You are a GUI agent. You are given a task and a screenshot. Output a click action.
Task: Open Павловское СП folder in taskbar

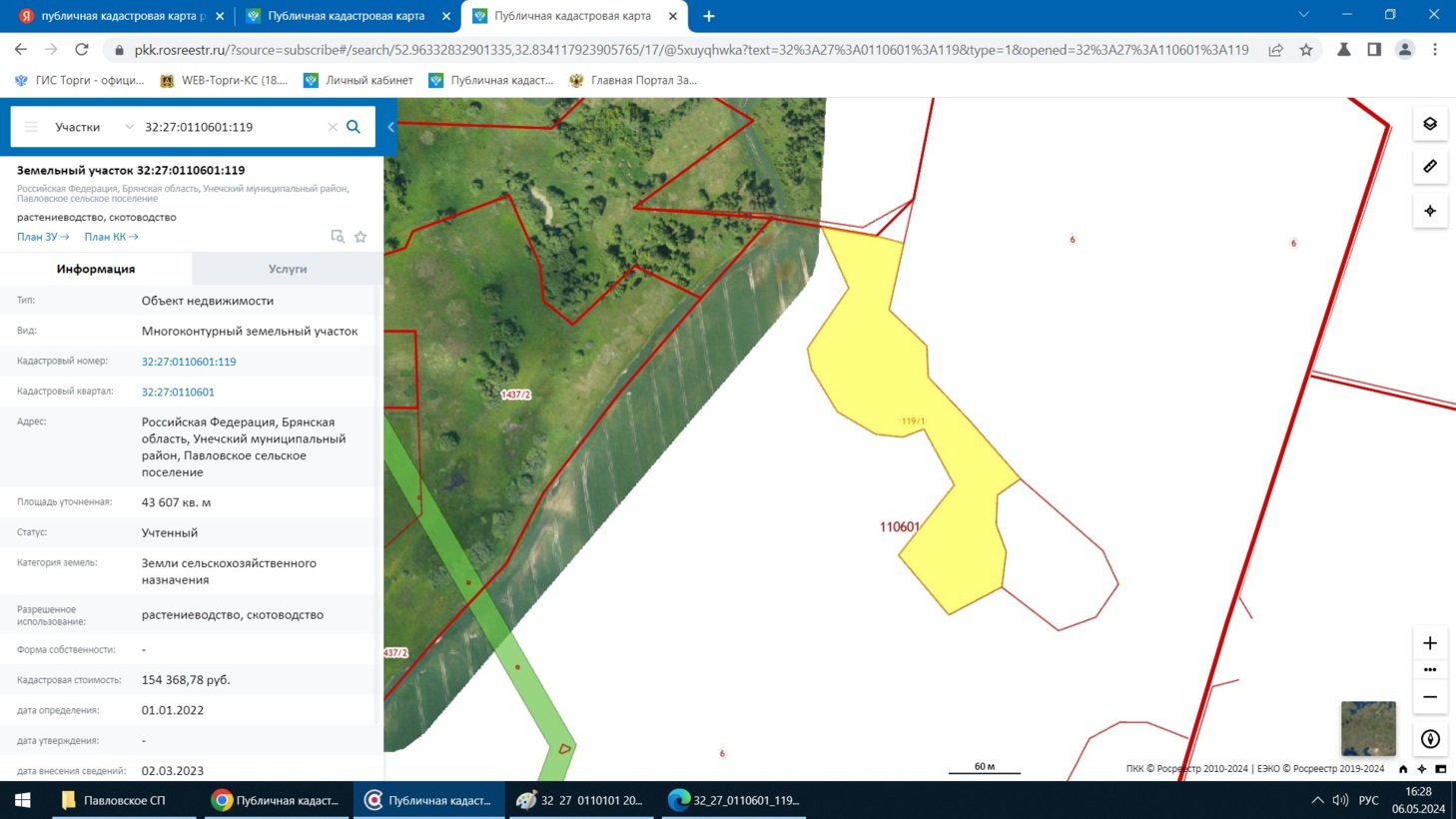coord(113,800)
